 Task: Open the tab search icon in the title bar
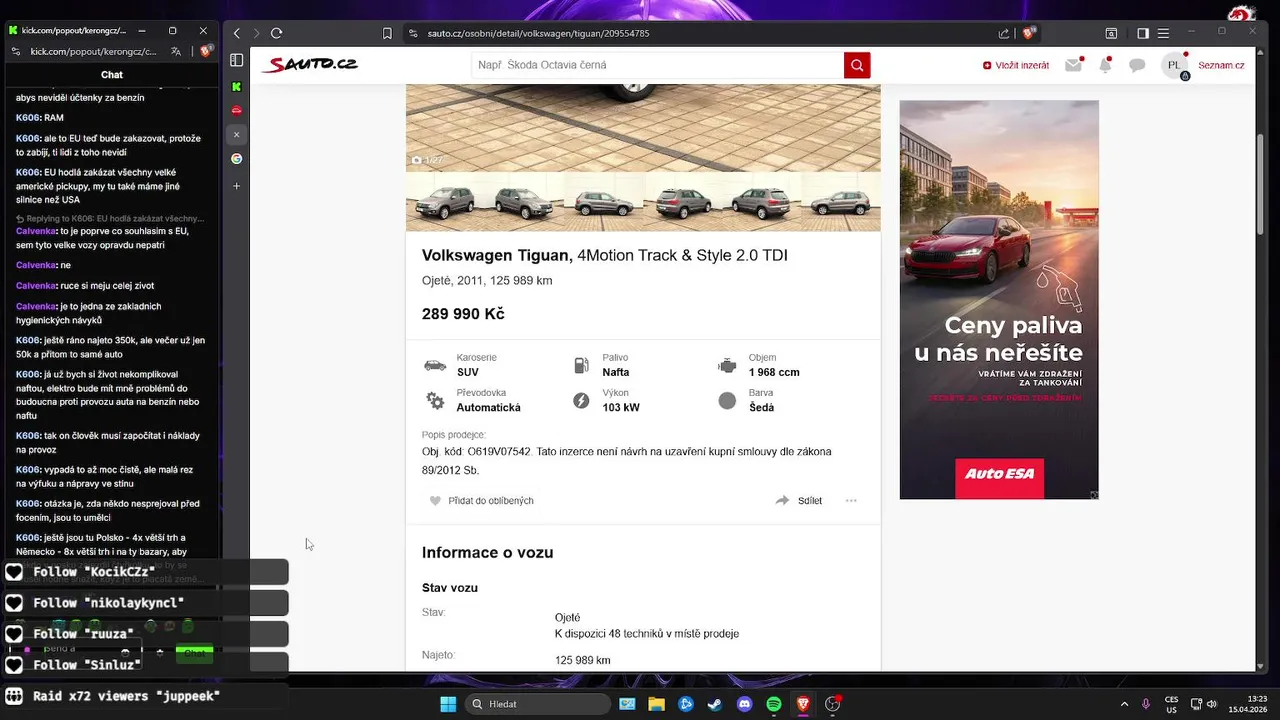tap(1111, 33)
